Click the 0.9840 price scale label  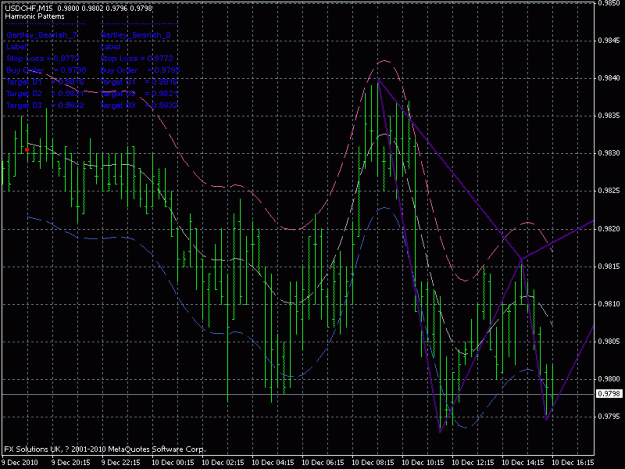click(x=609, y=78)
